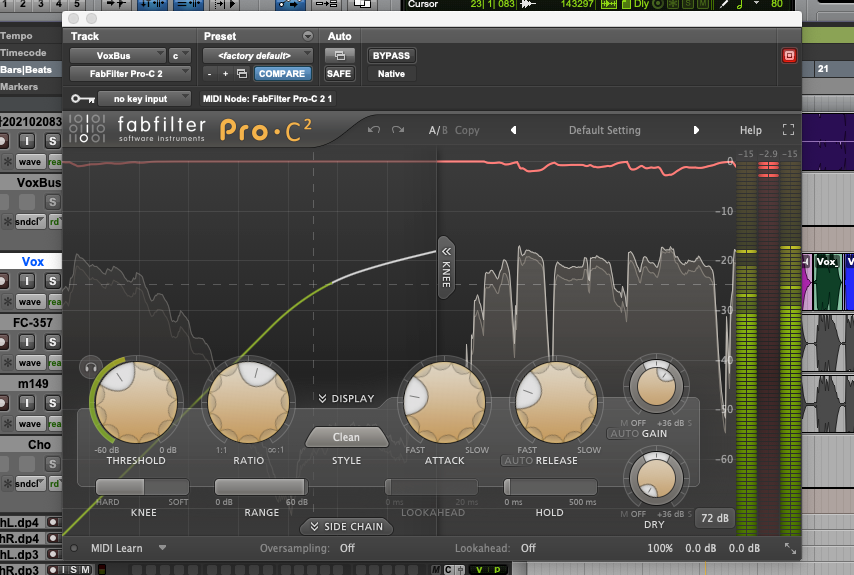Click the 100% output mix value
The image size is (854, 575).
point(660,548)
